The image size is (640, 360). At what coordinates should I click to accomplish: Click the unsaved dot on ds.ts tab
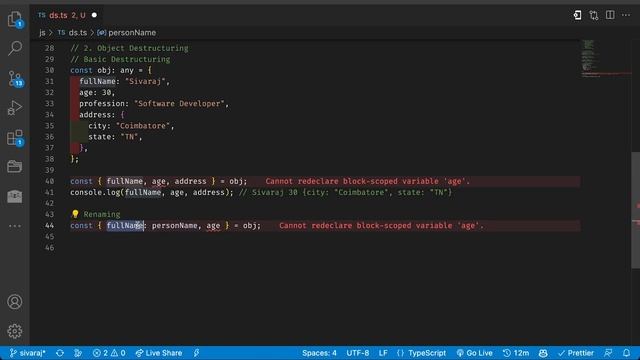click(94, 15)
